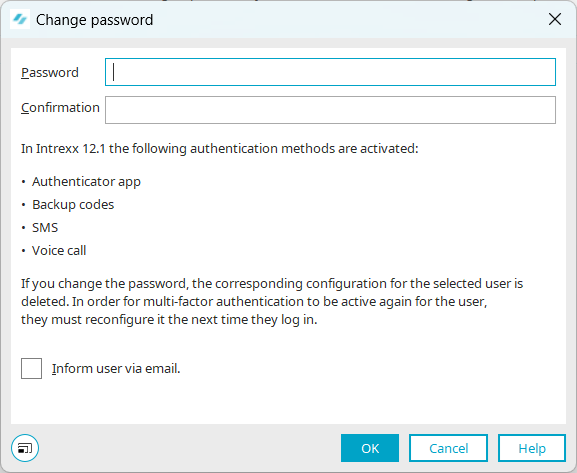Click the round window icon beside OK
Image resolution: width=577 pixels, height=473 pixels.
25,448
